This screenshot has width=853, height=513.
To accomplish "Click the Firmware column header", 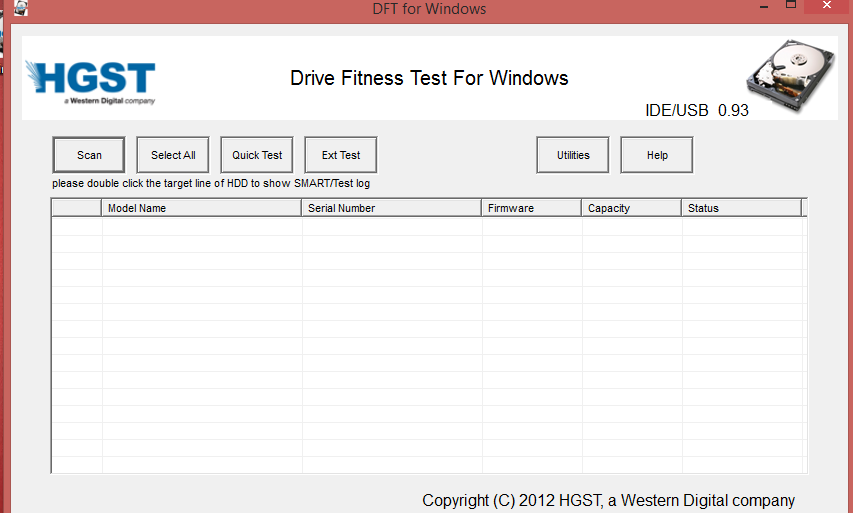I will click(x=531, y=208).
